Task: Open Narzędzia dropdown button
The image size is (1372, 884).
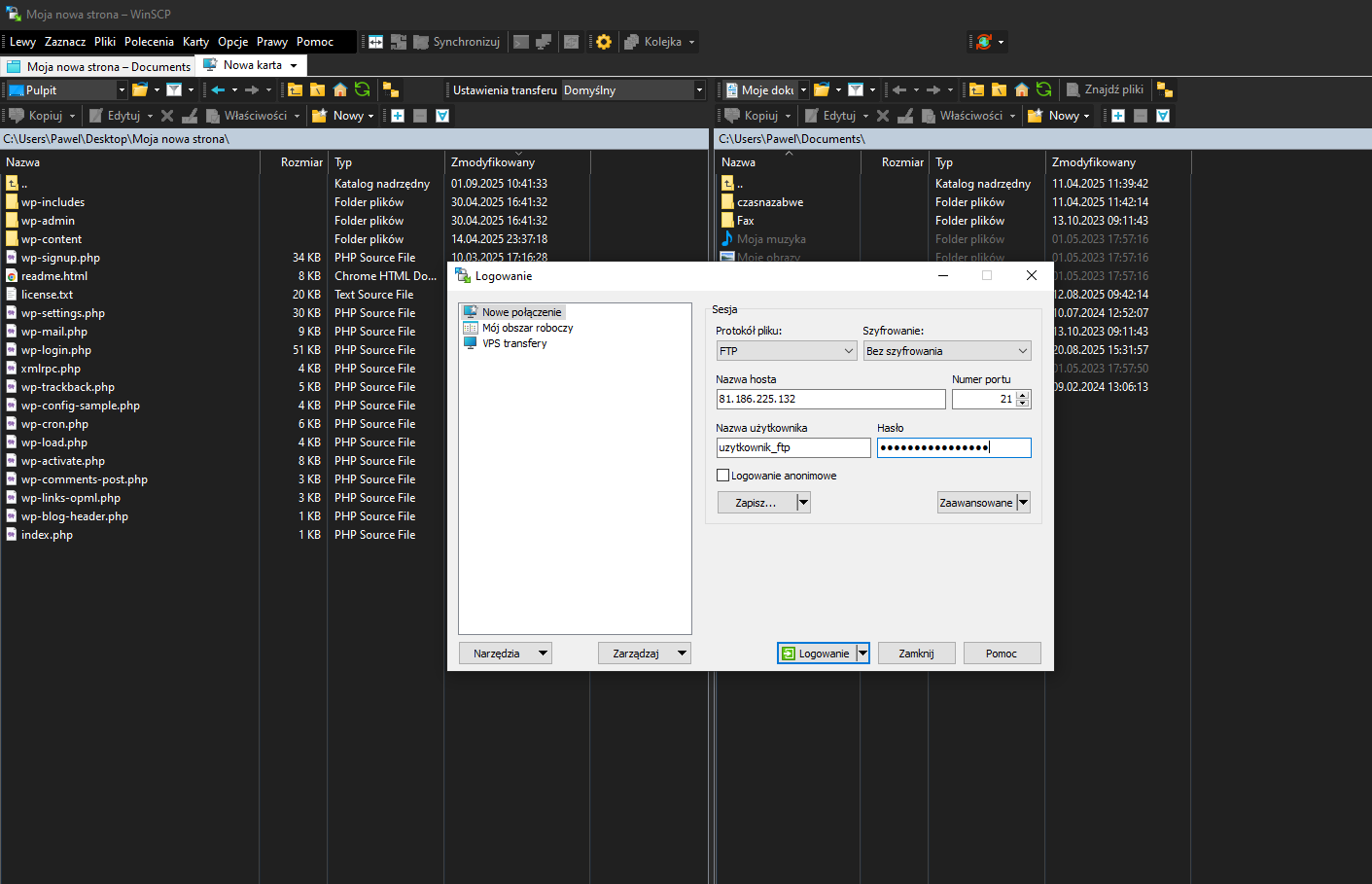Action: [506, 654]
